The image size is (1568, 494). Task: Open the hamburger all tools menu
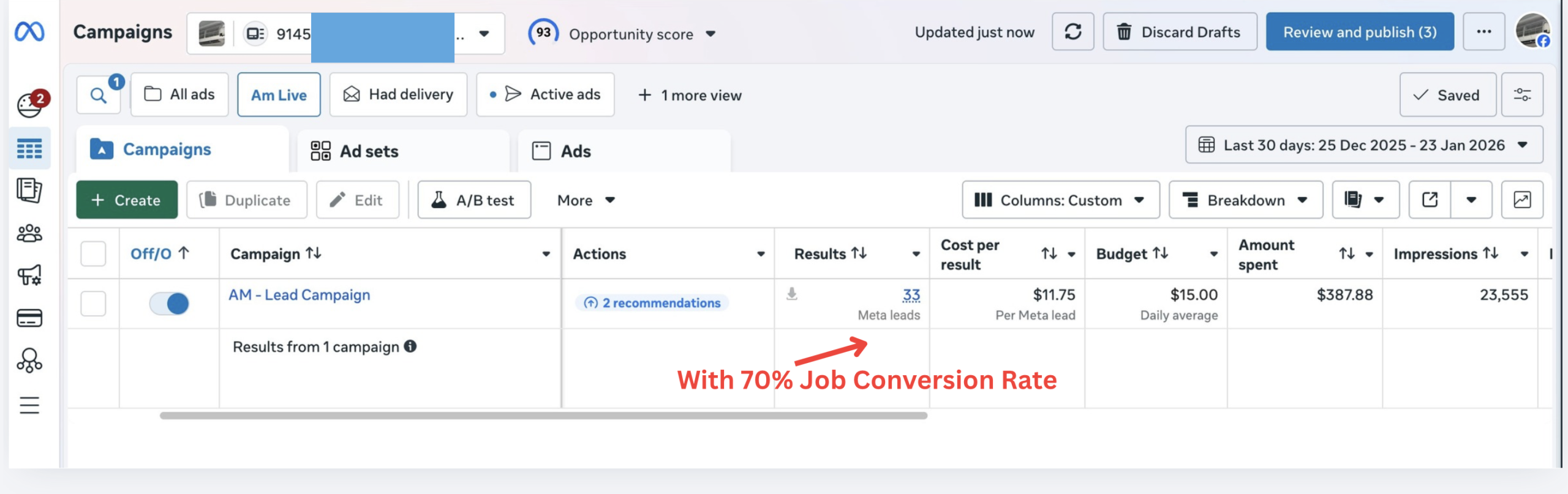(x=29, y=405)
